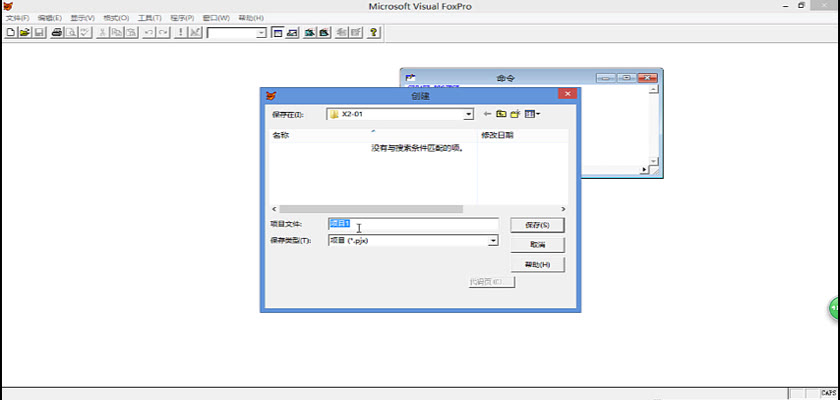Expand the 保存在 folder dropdown showing X2-01
Screen dimensions: 840x400
pos(468,114)
